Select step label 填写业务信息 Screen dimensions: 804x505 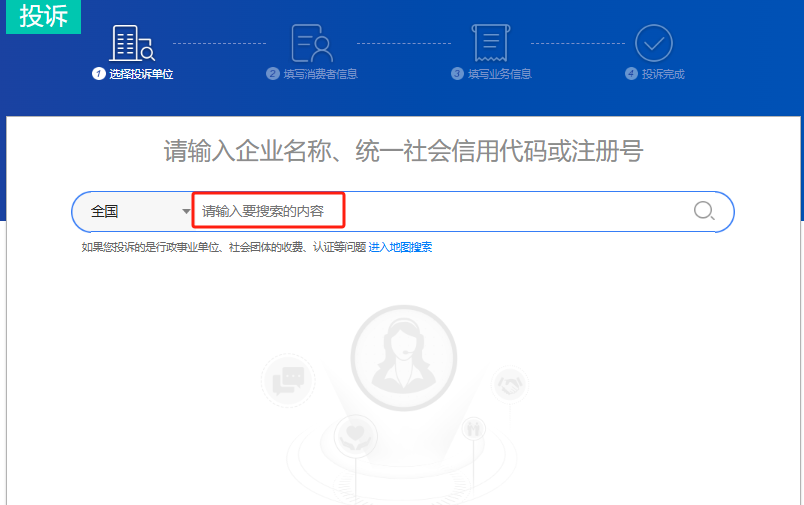[499, 74]
